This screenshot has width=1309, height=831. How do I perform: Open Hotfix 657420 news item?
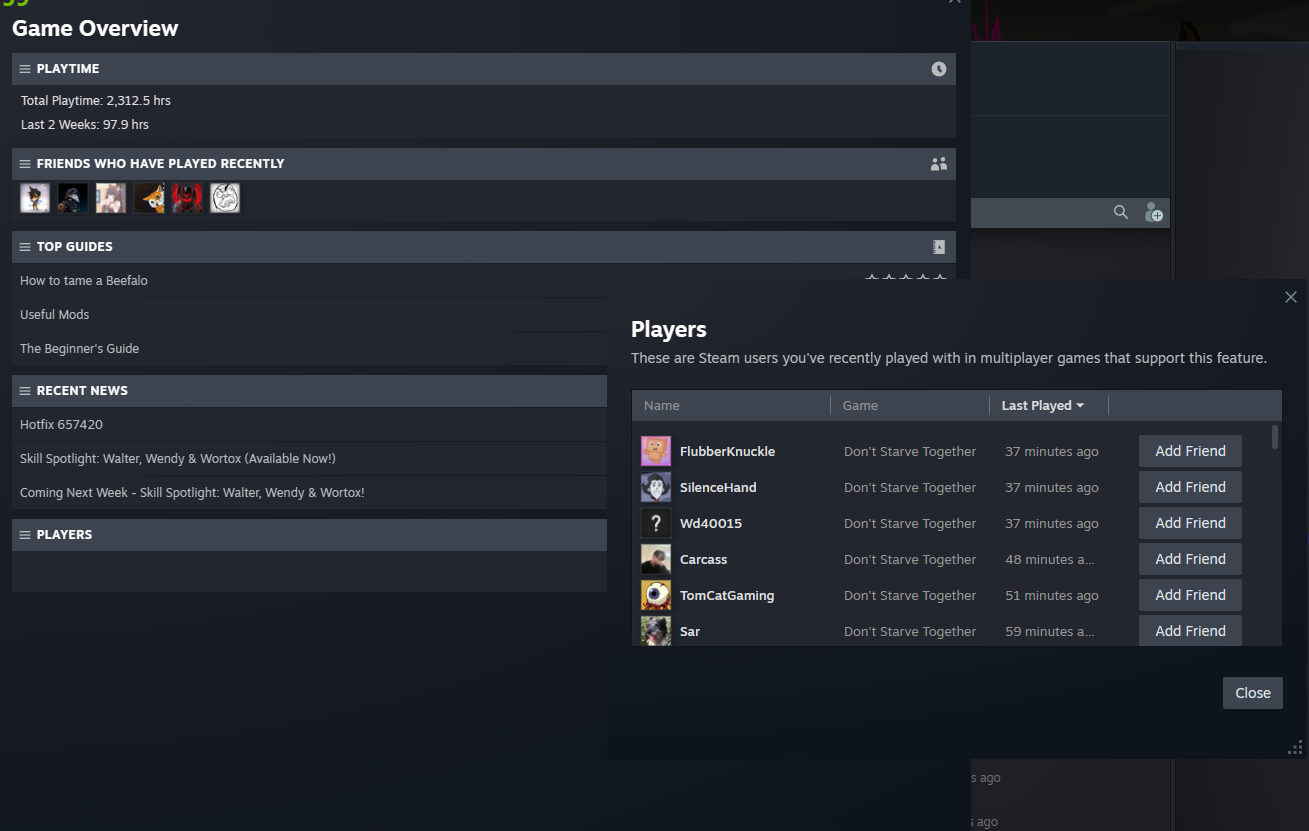coord(62,425)
